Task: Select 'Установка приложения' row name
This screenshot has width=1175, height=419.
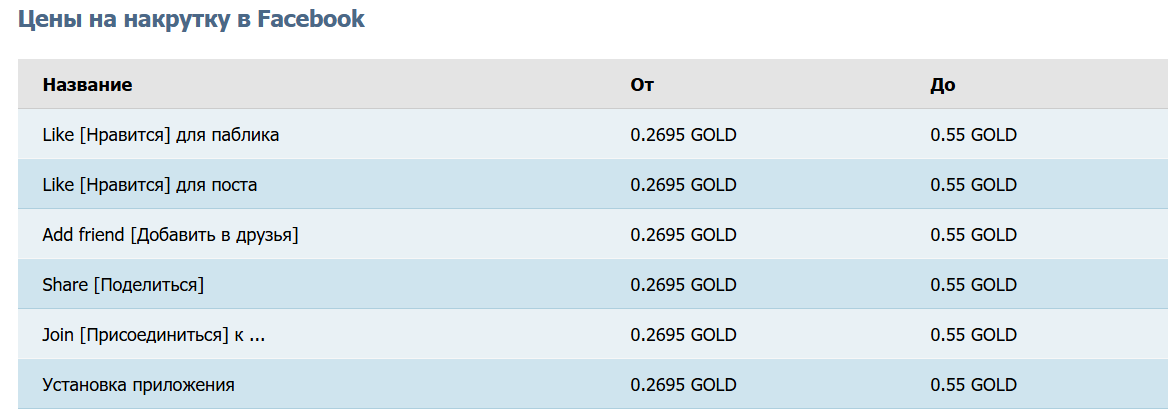Action: coord(139,385)
